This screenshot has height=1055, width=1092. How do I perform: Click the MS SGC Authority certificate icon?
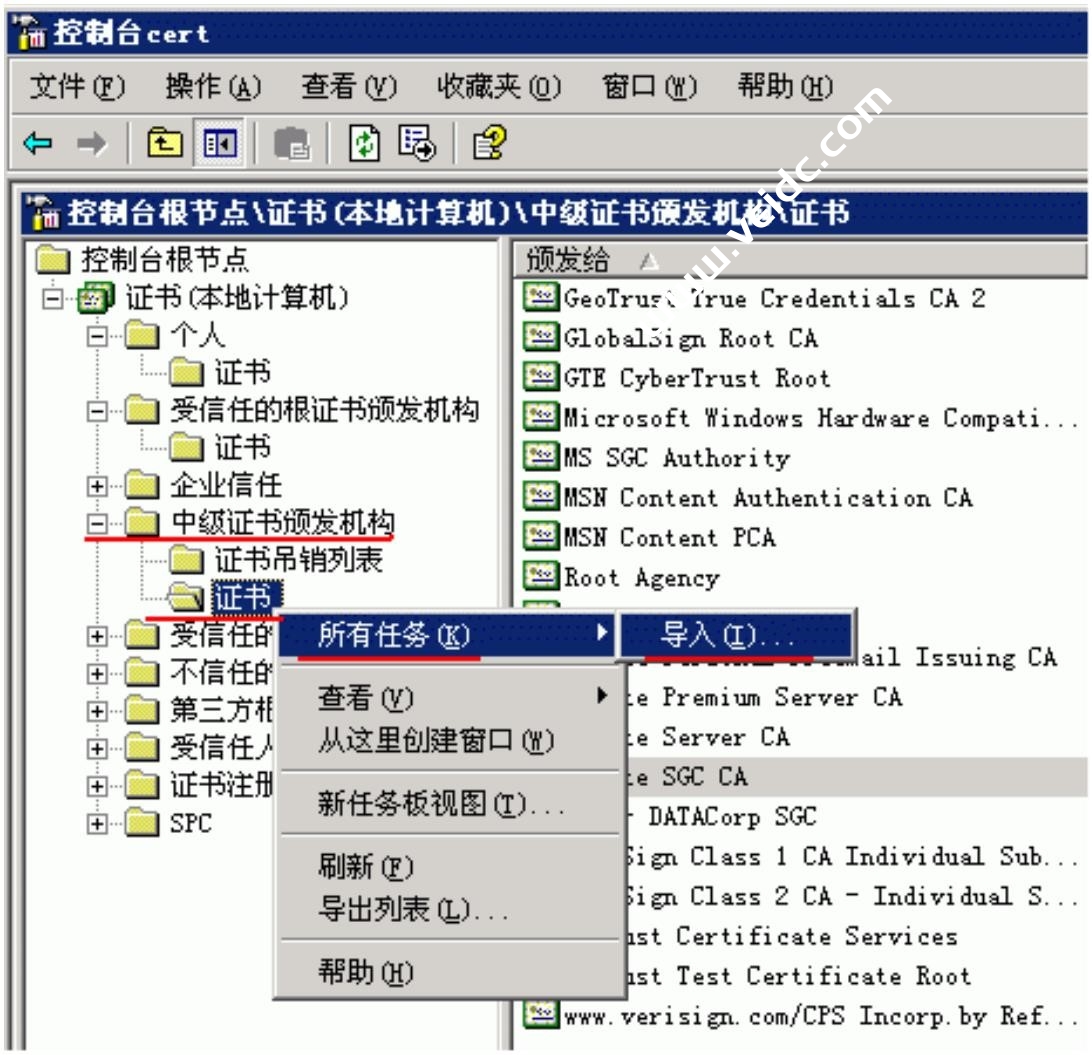540,457
